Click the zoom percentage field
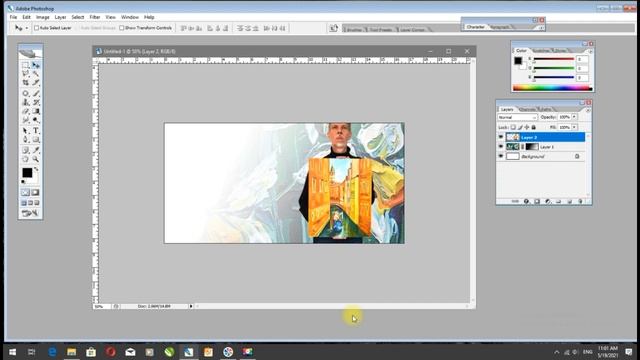 click(x=101, y=306)
